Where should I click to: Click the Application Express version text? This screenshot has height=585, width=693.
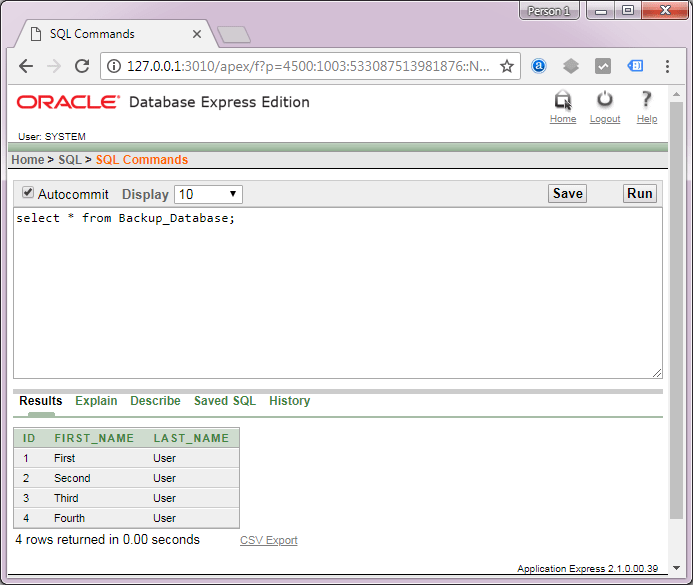[x=587, y=568]
